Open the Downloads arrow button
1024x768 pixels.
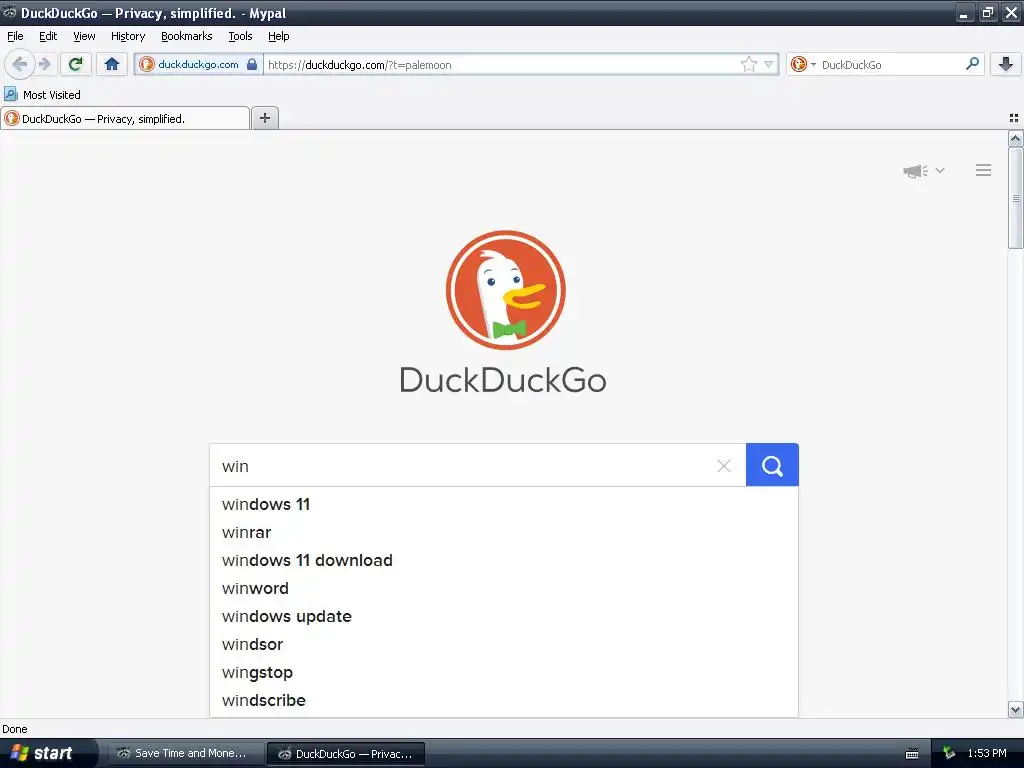1006,64
